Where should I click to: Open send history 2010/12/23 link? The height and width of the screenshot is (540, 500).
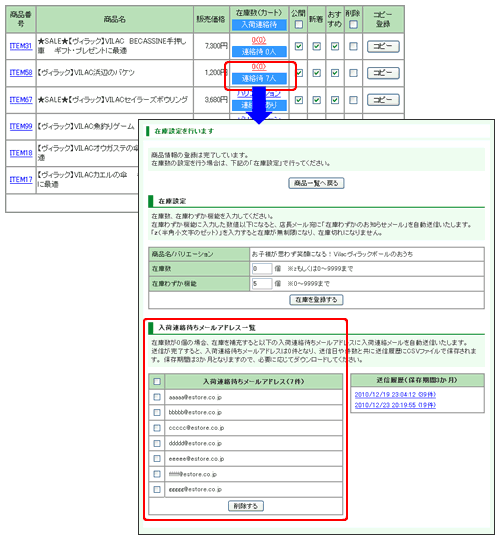(395, 405)
